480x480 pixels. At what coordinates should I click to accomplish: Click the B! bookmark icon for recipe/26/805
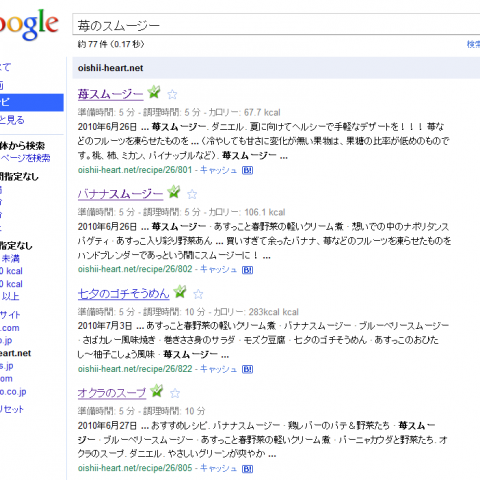(247, 469)
